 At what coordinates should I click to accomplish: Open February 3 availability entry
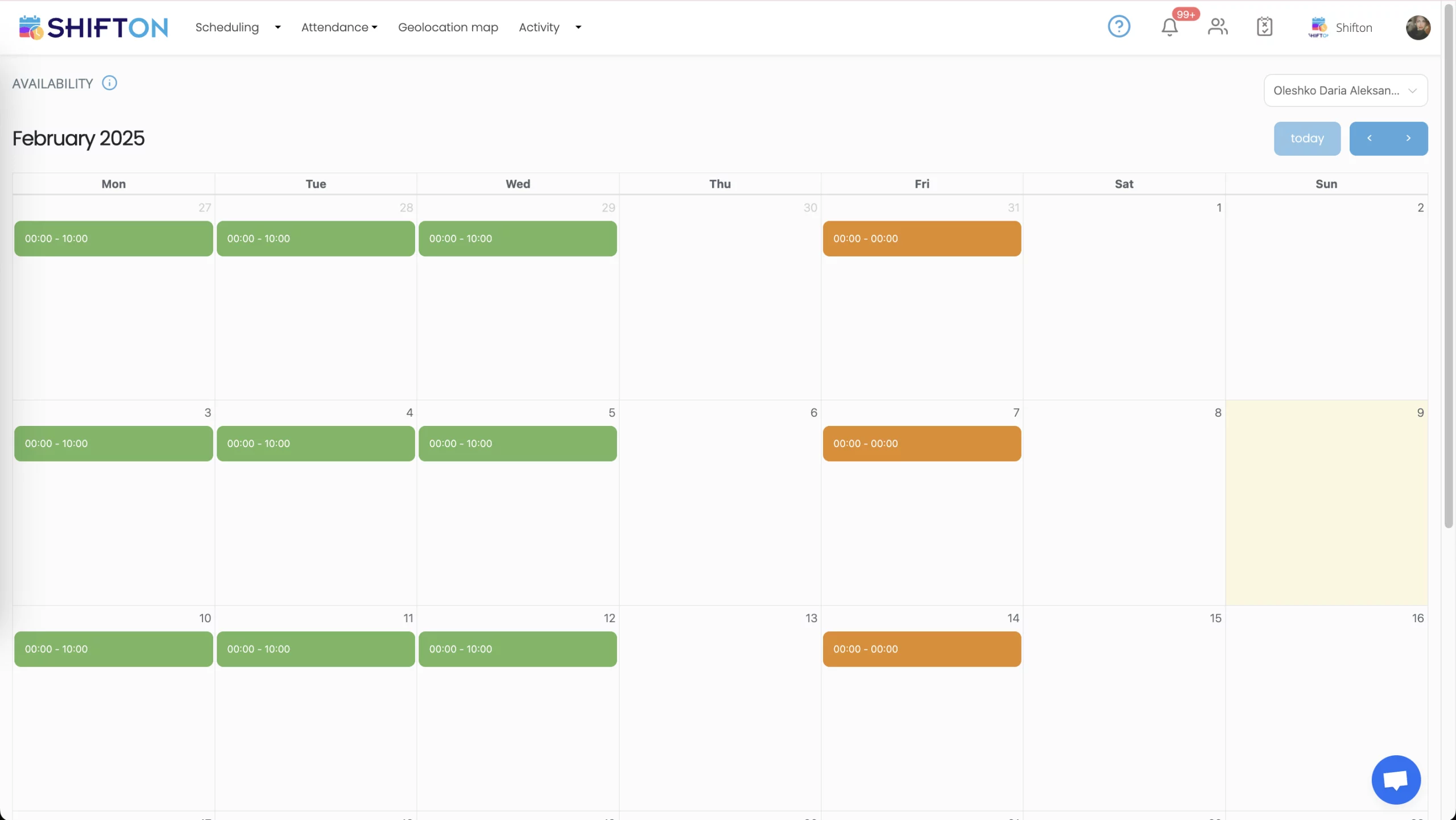(114, 444)
